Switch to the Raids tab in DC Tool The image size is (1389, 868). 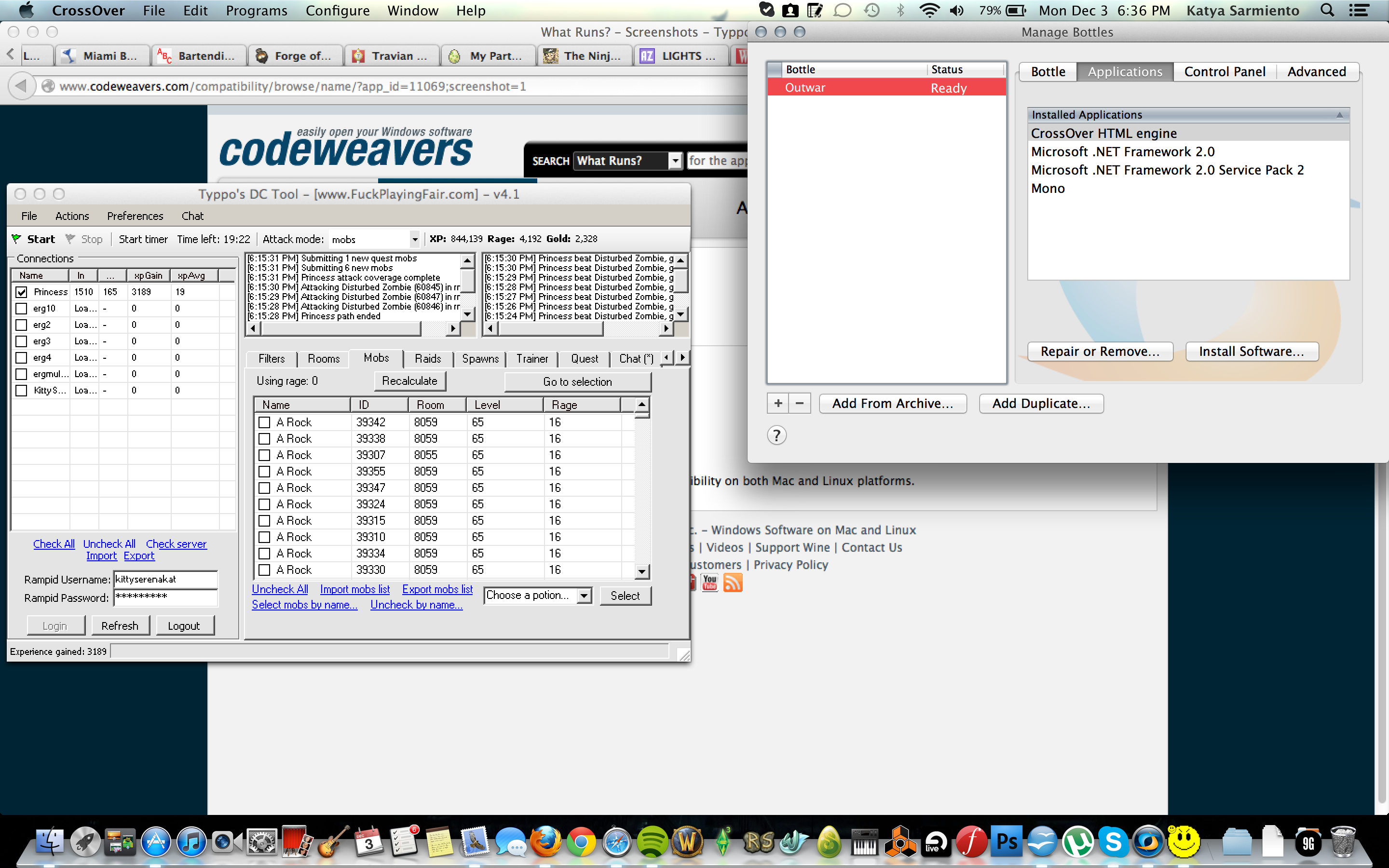click(x=427, y=358)
